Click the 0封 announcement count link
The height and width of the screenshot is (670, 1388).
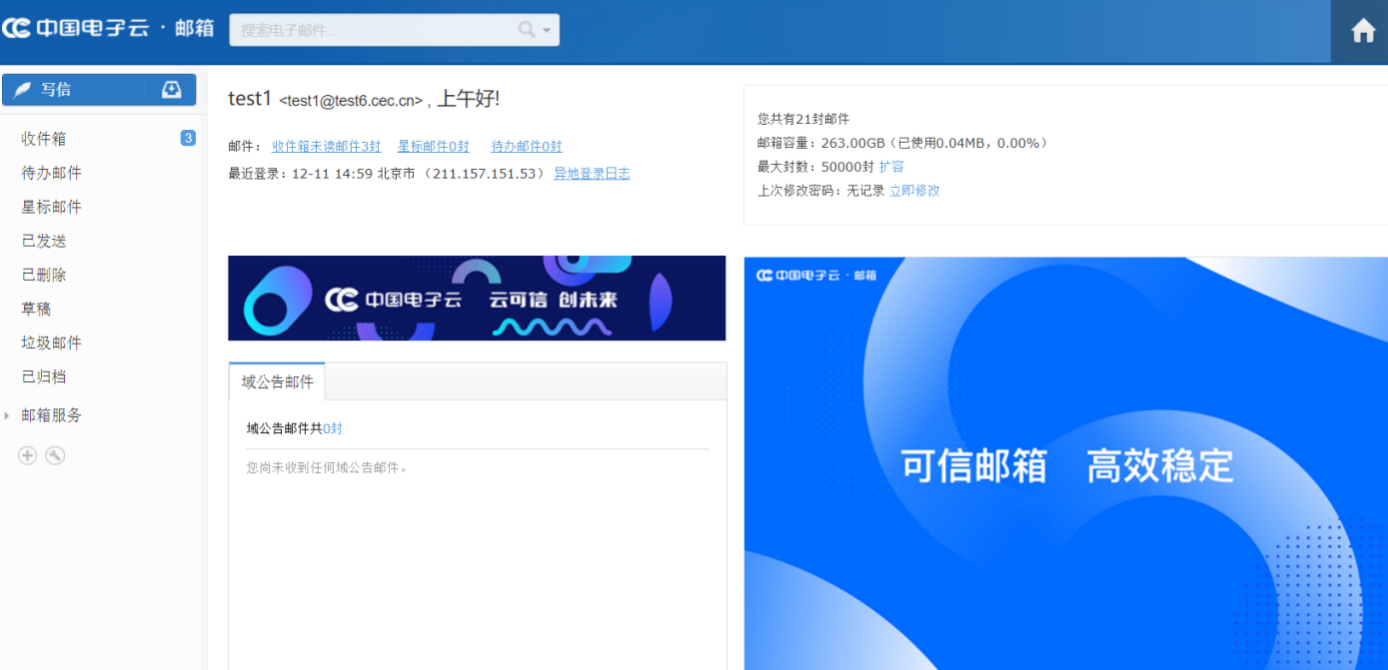coord(333,428)
